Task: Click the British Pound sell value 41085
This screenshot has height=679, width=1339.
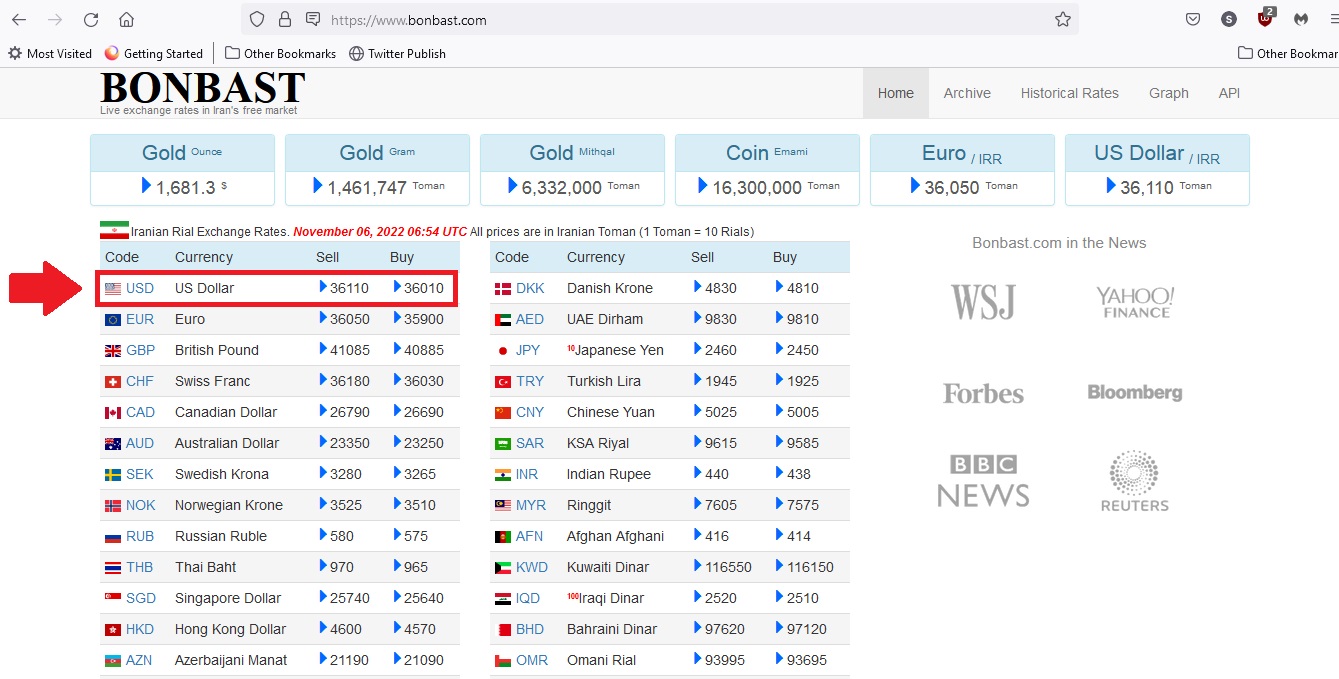Action: point(349,350)
